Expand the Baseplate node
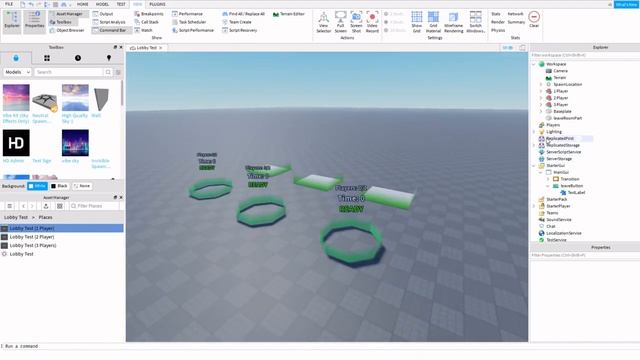 tap(541, 111)
